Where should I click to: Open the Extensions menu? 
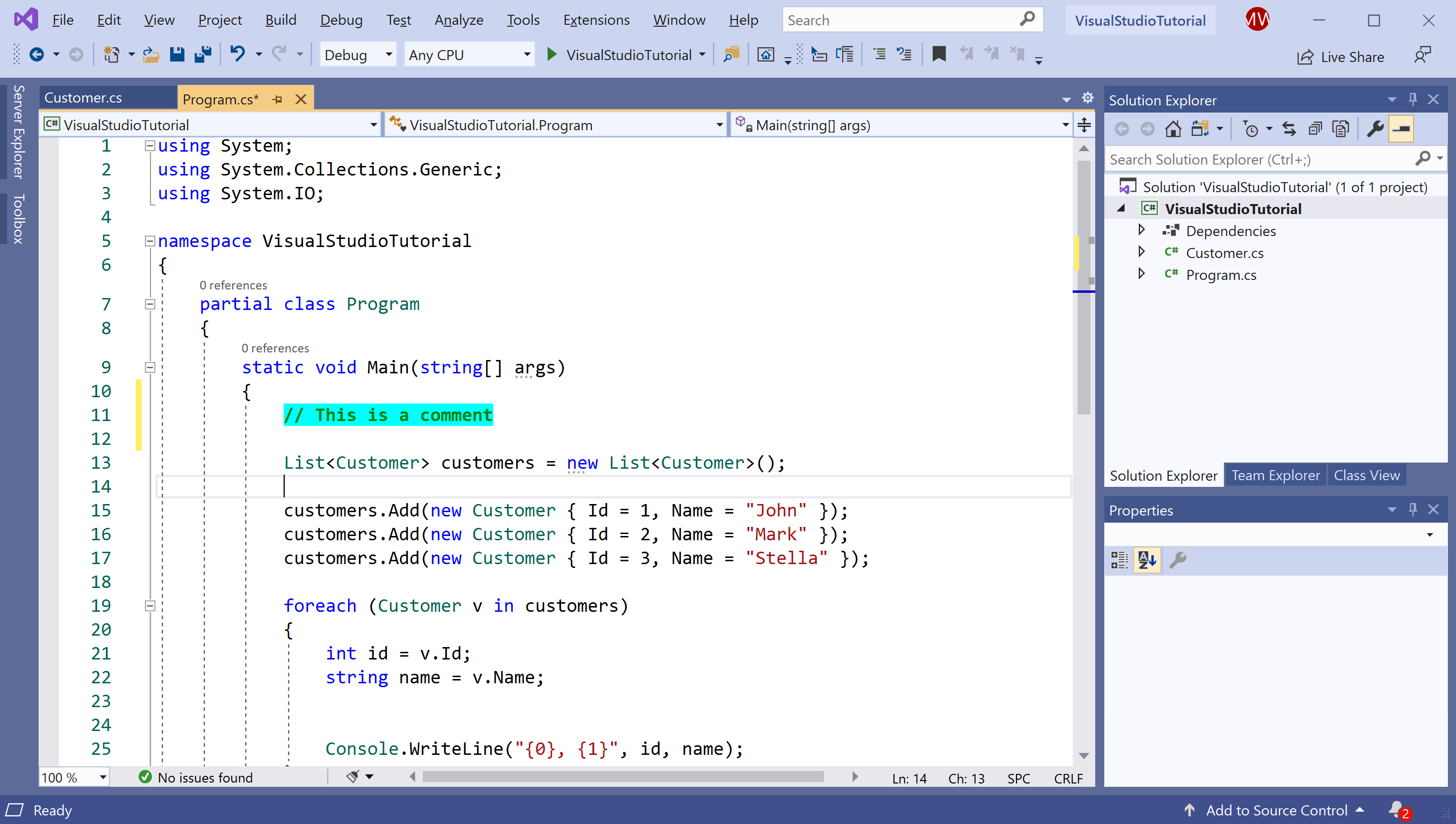click(x=596, y=21)
